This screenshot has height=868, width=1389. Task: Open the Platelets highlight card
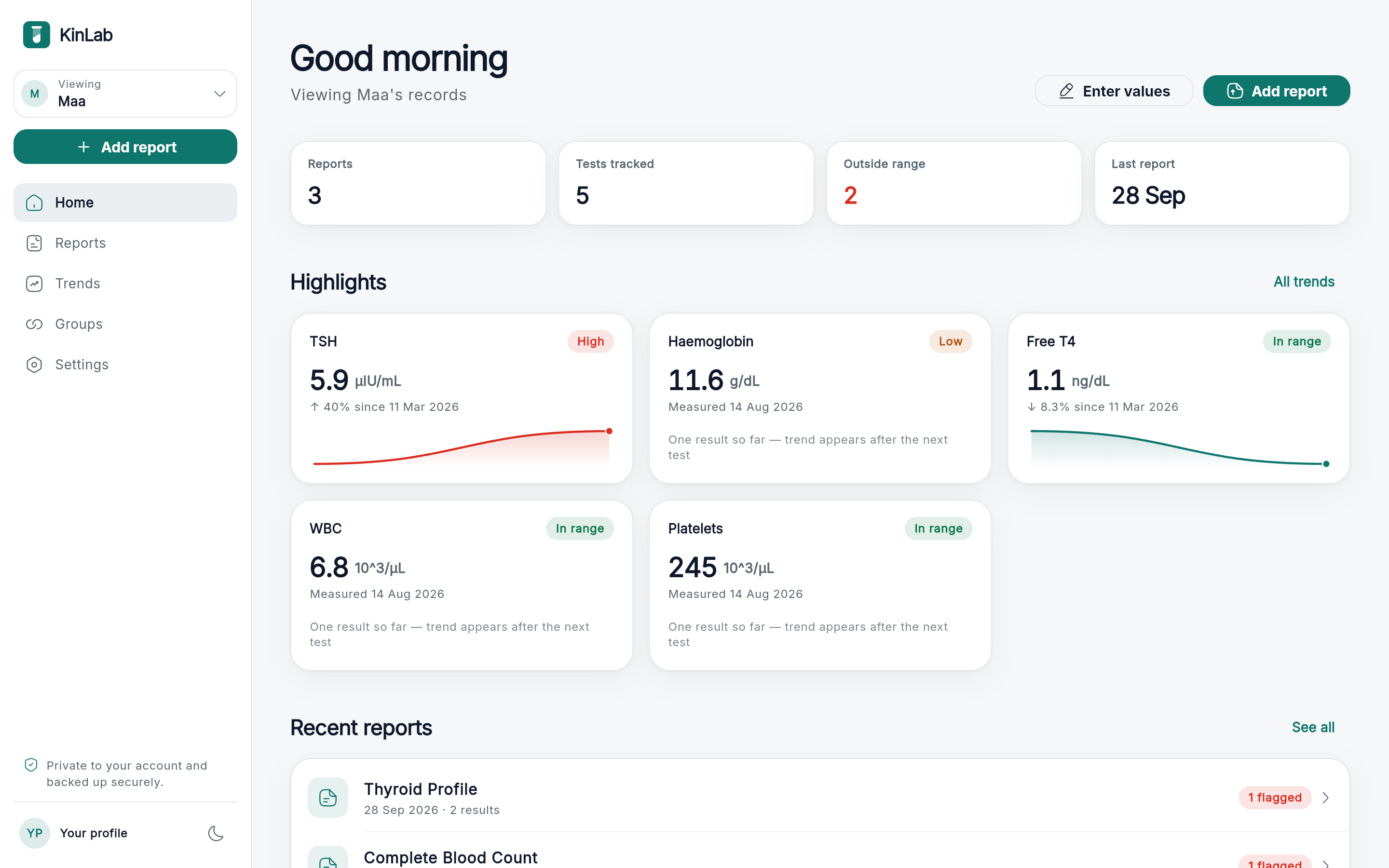point(819,585)
